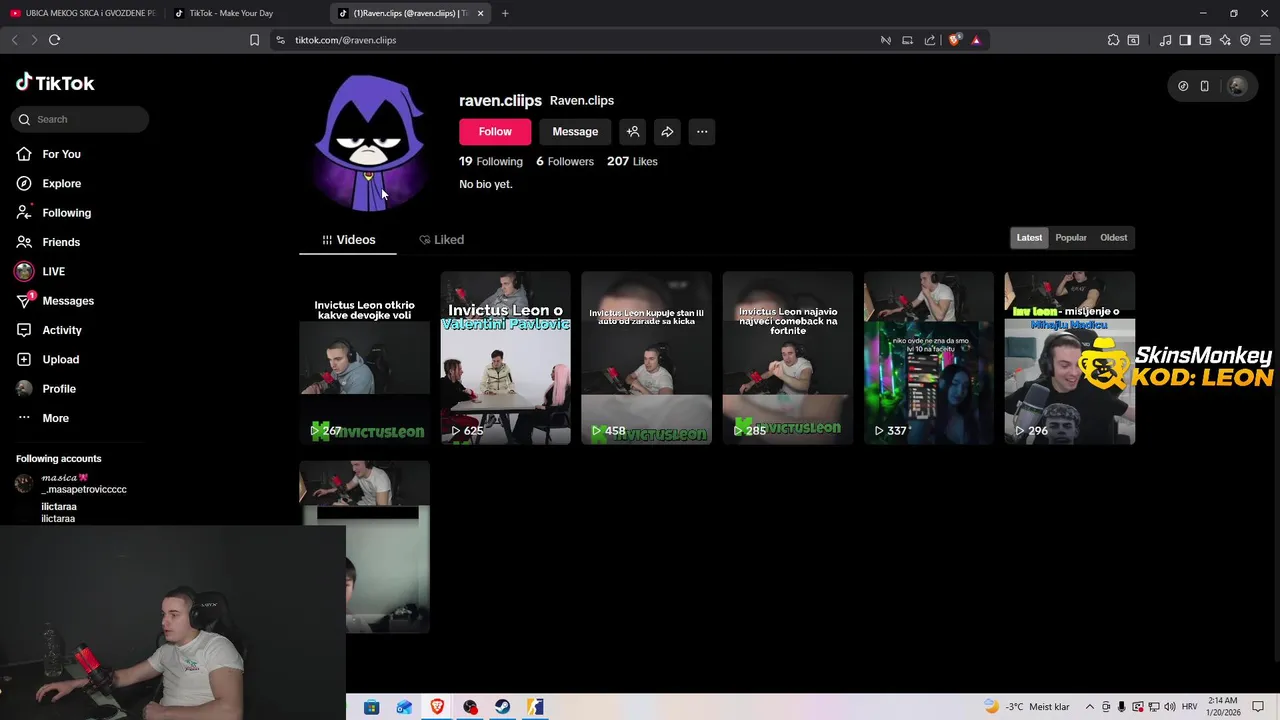Share the raven.cliips profile
This screenshot has height=720, width=1280.
coord(667,132)
